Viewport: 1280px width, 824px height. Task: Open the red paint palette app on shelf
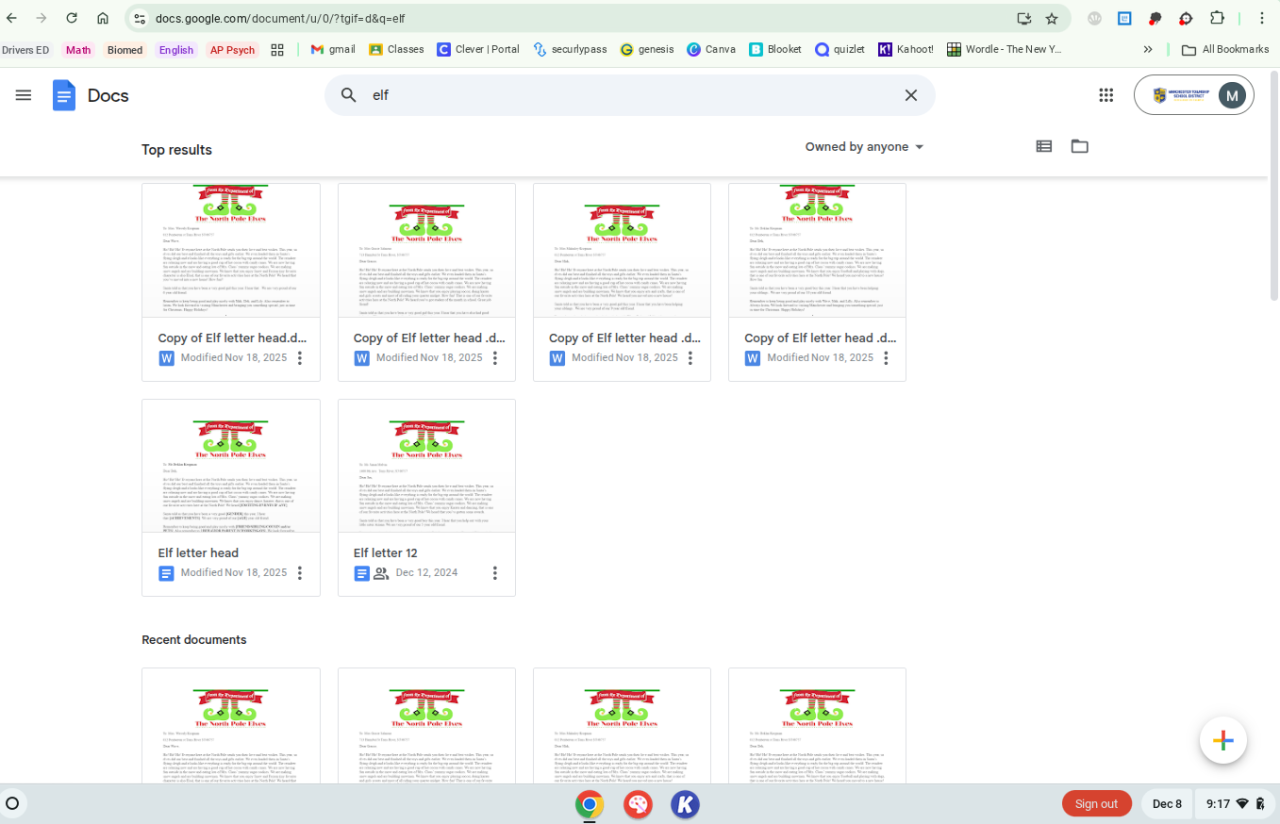637,804
